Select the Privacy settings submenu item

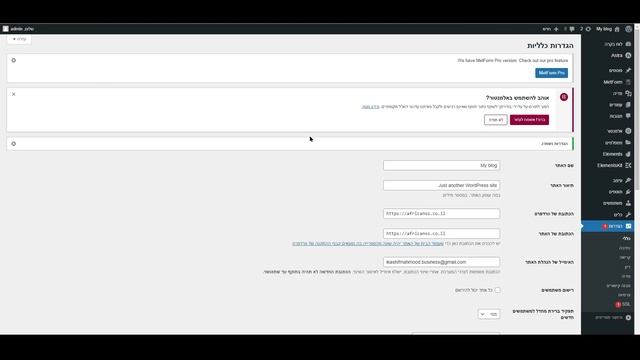click(x=624, y=295)
